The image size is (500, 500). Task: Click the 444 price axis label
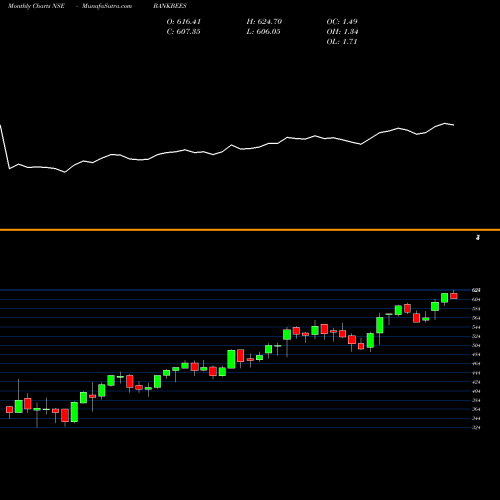[x=476, y=373]
